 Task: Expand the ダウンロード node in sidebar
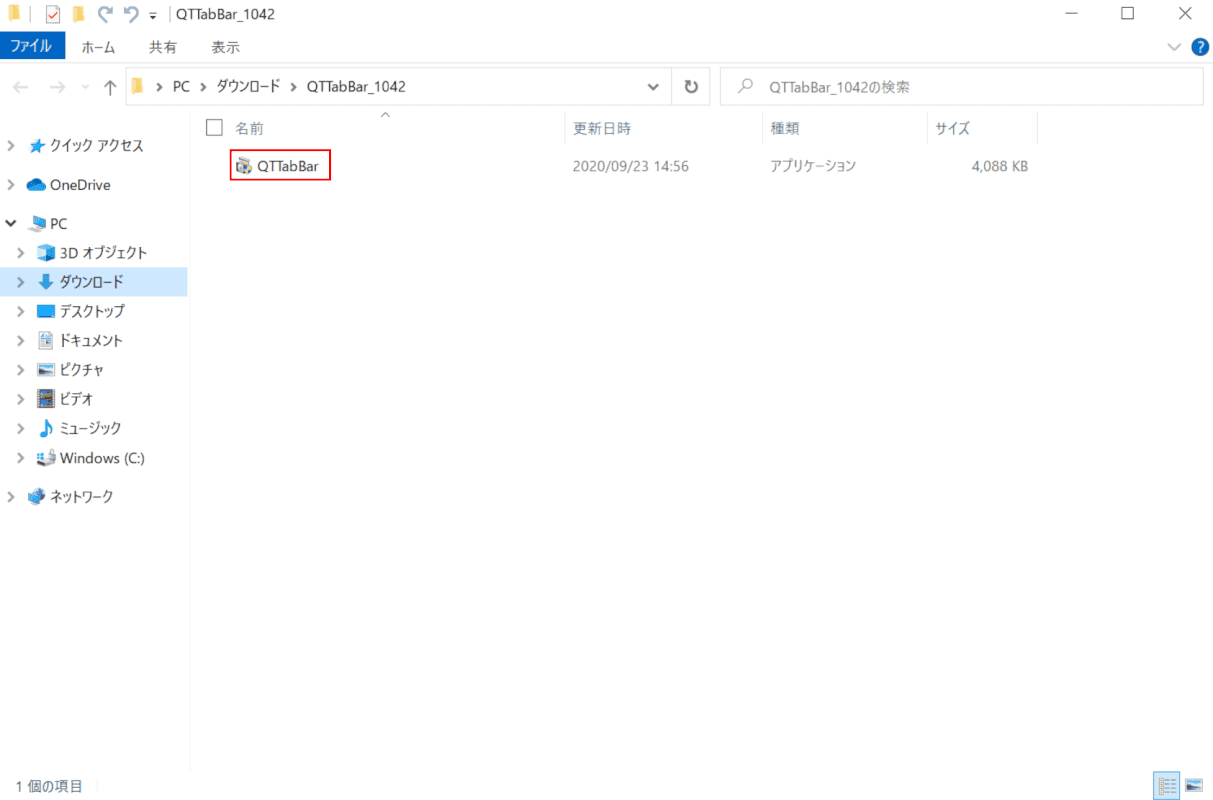click(21, 282)
